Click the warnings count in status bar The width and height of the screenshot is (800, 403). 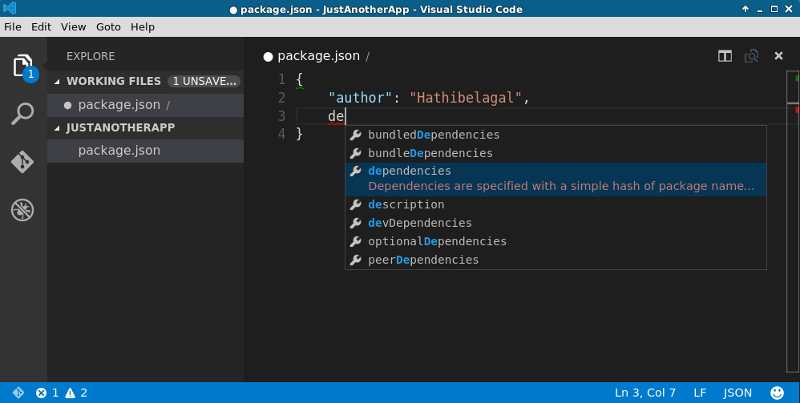point(76,393)
